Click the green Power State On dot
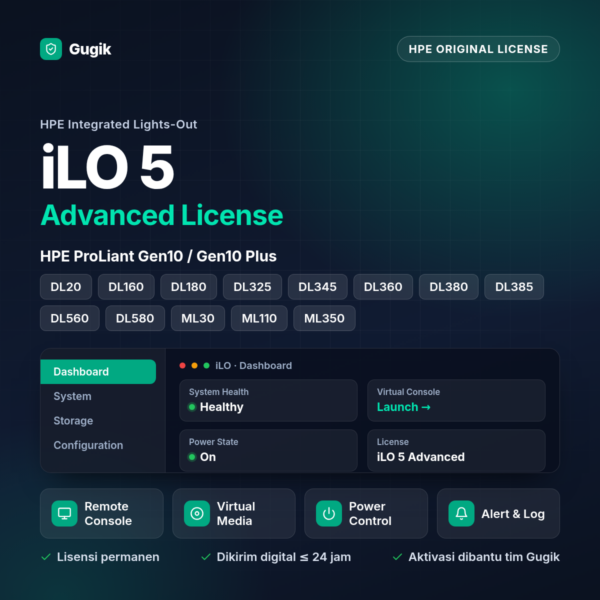This screenshot has width=600, height=600. click(192, 457)
